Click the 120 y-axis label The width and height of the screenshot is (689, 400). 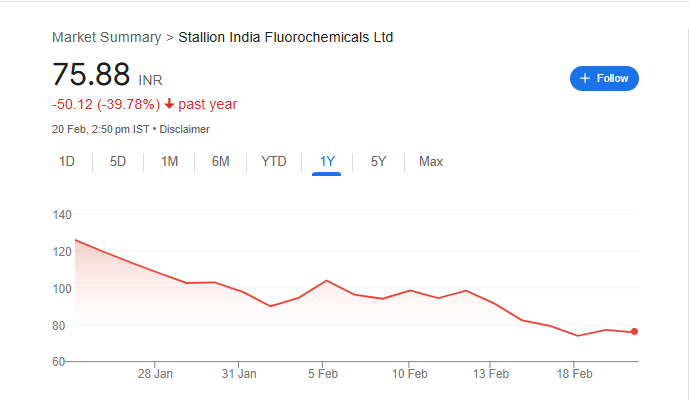click(62, 252)
